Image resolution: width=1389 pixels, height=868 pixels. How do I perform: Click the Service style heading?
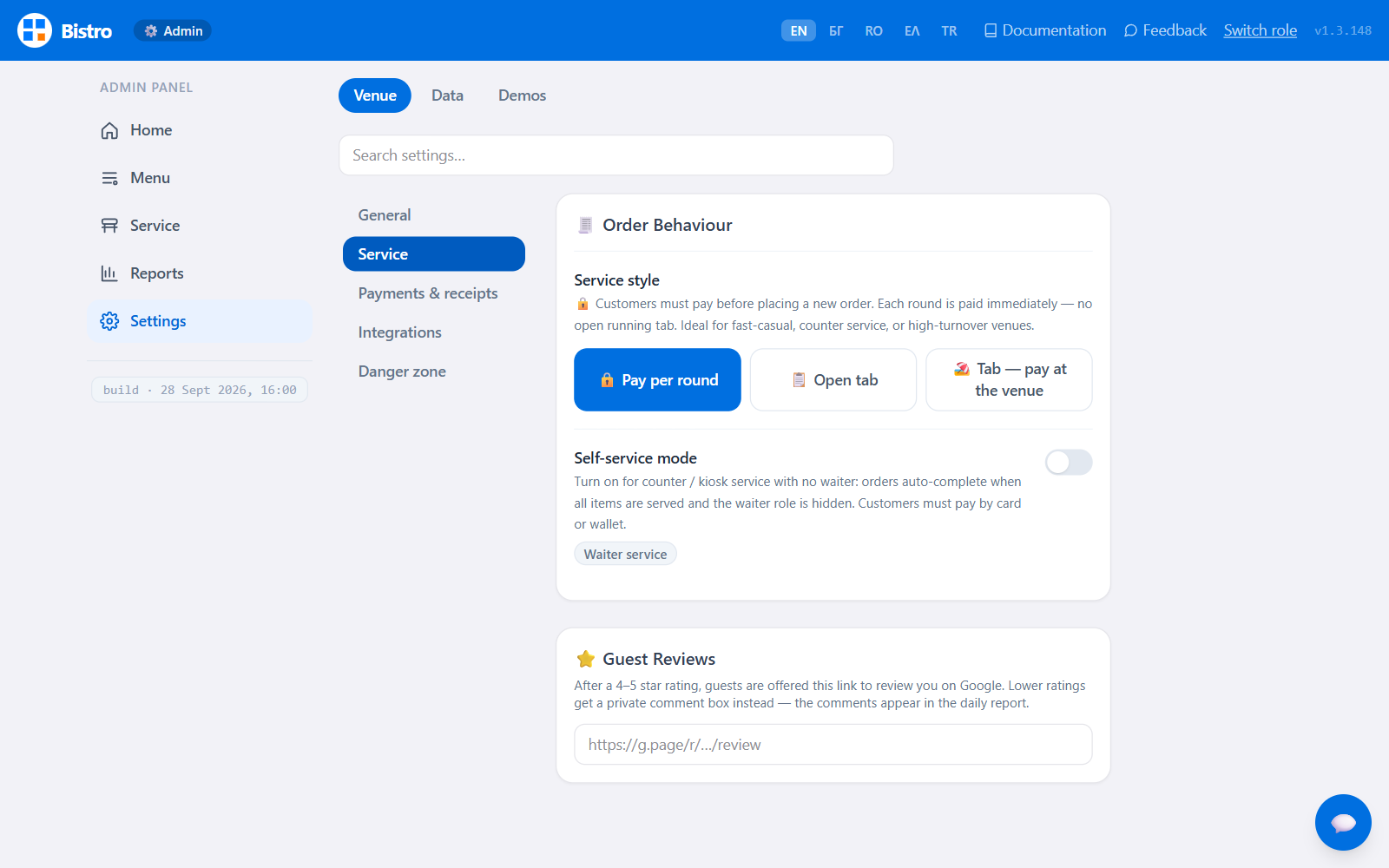pyautogui.click(x=616, y=280)
